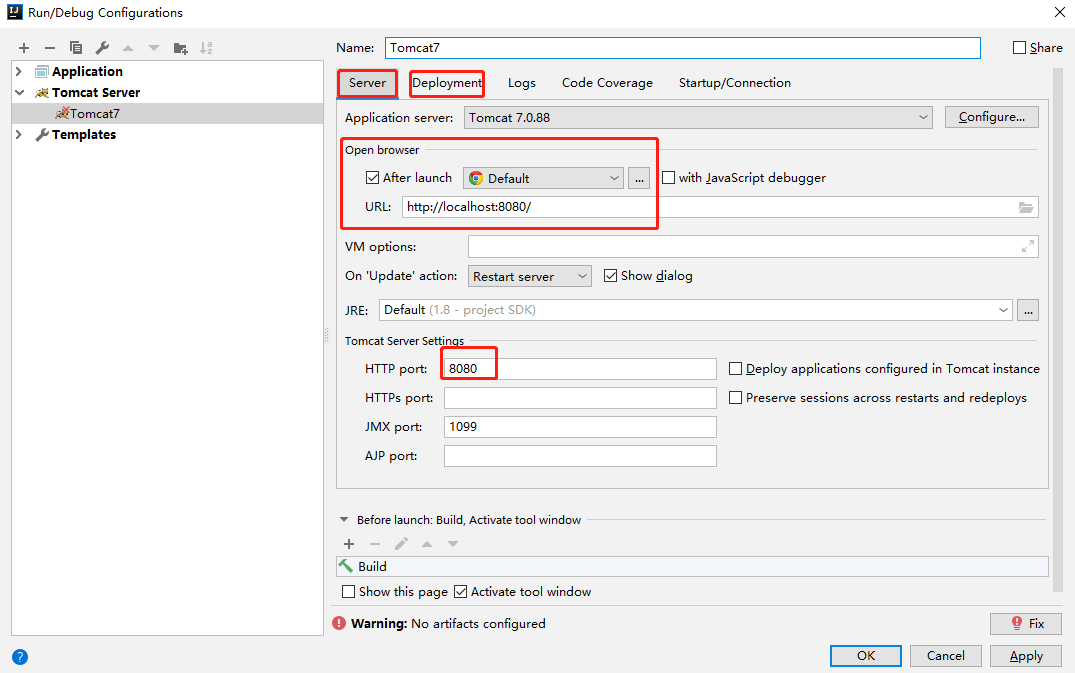The height and width of the screenshot is (673, 1075).
Task: Open edit templates with the wrench icon
Action: pyautogui.click(x=101, y=47)
